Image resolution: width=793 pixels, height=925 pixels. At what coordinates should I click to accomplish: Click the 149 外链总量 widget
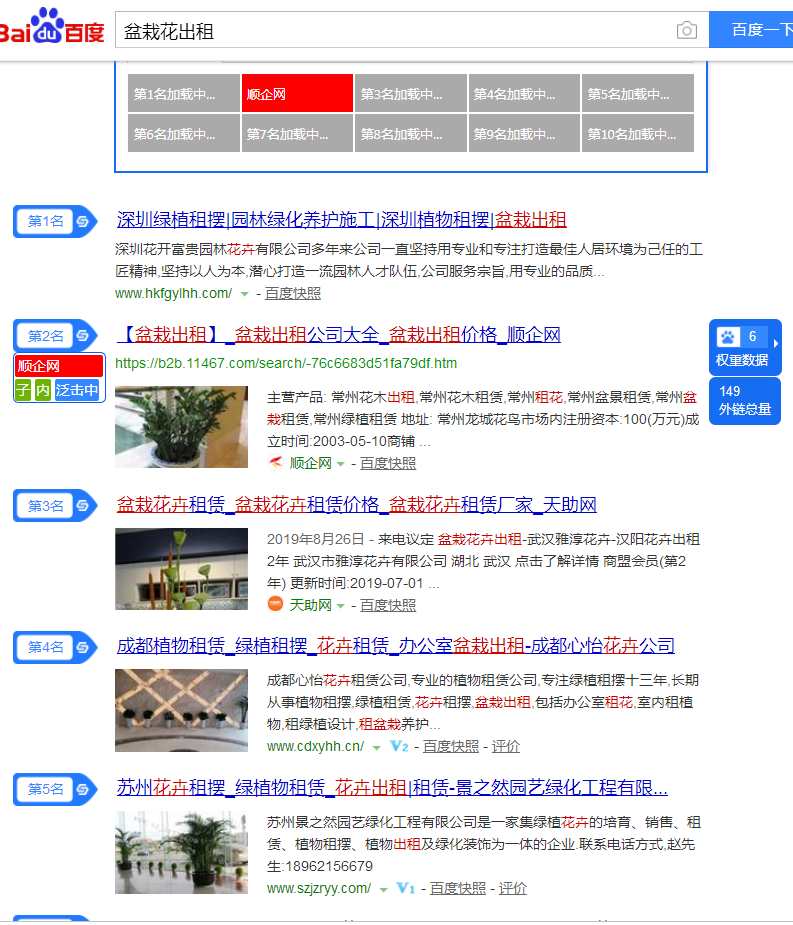745,401
